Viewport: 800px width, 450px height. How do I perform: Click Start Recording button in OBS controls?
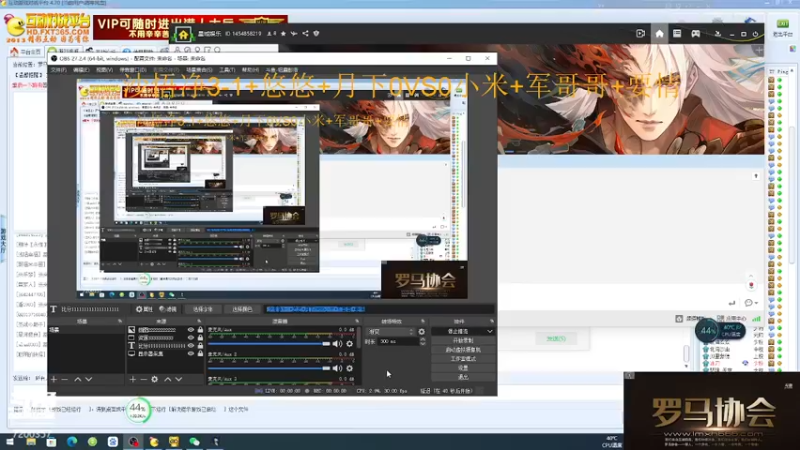tap(463, 341)
